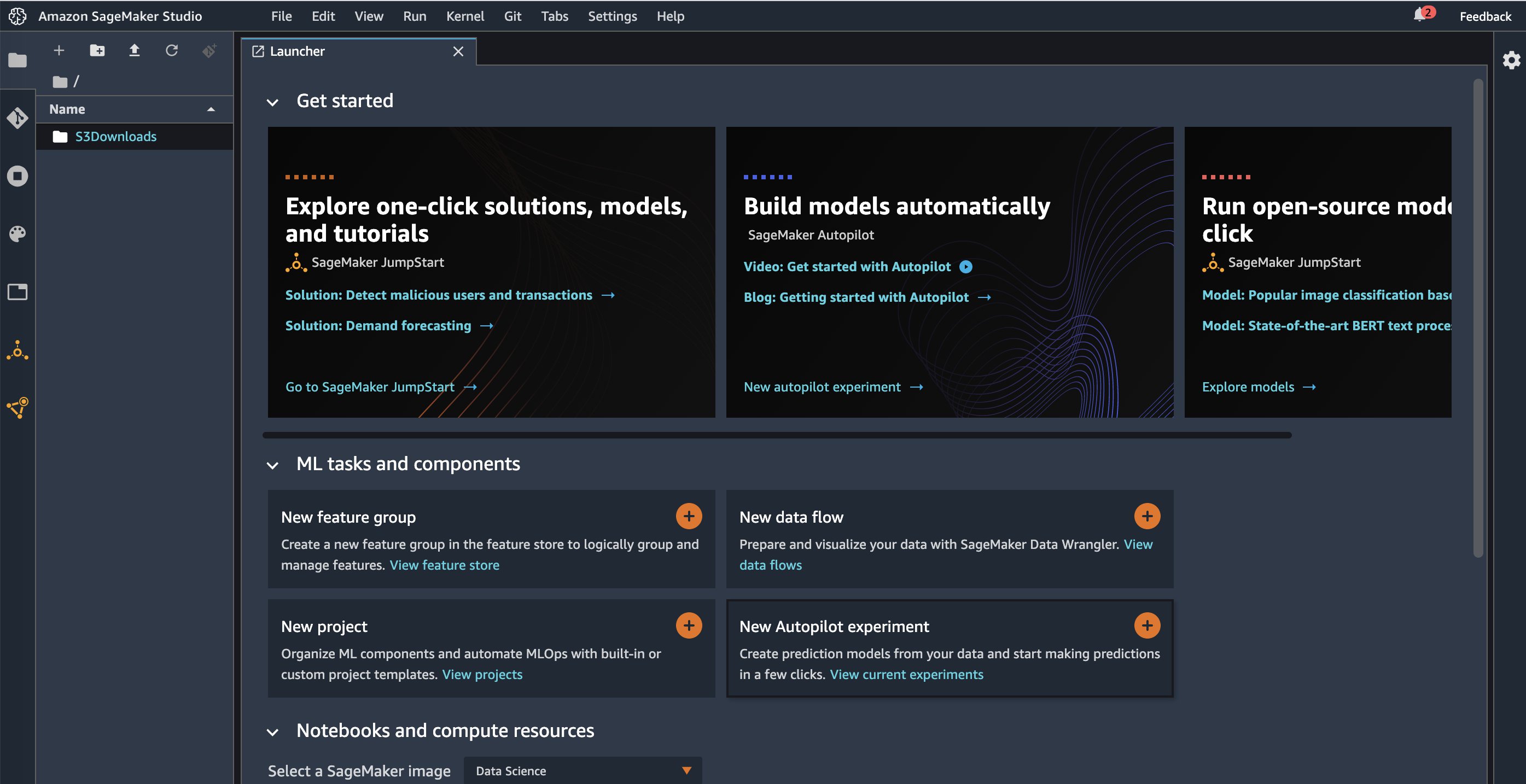The height and width of the screenshot is (784, 1526).
Task: Open the settings gear on right sidebar
Action: click(1511, 60)
